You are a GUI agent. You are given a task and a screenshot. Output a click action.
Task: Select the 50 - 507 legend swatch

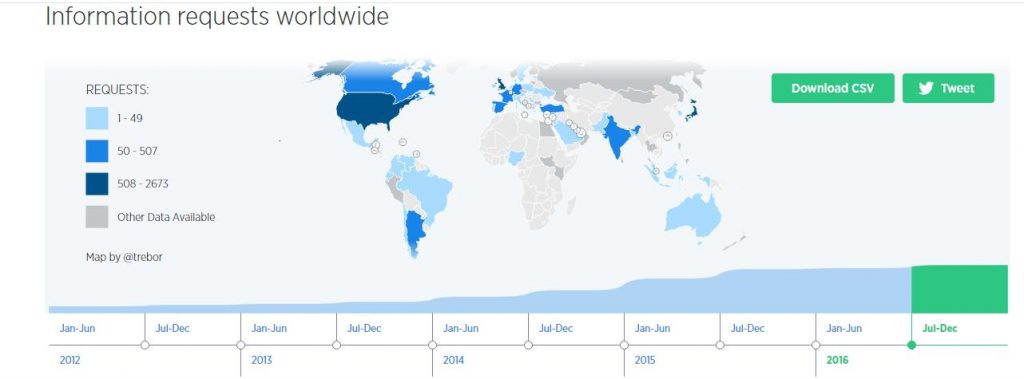click(97, 151)
